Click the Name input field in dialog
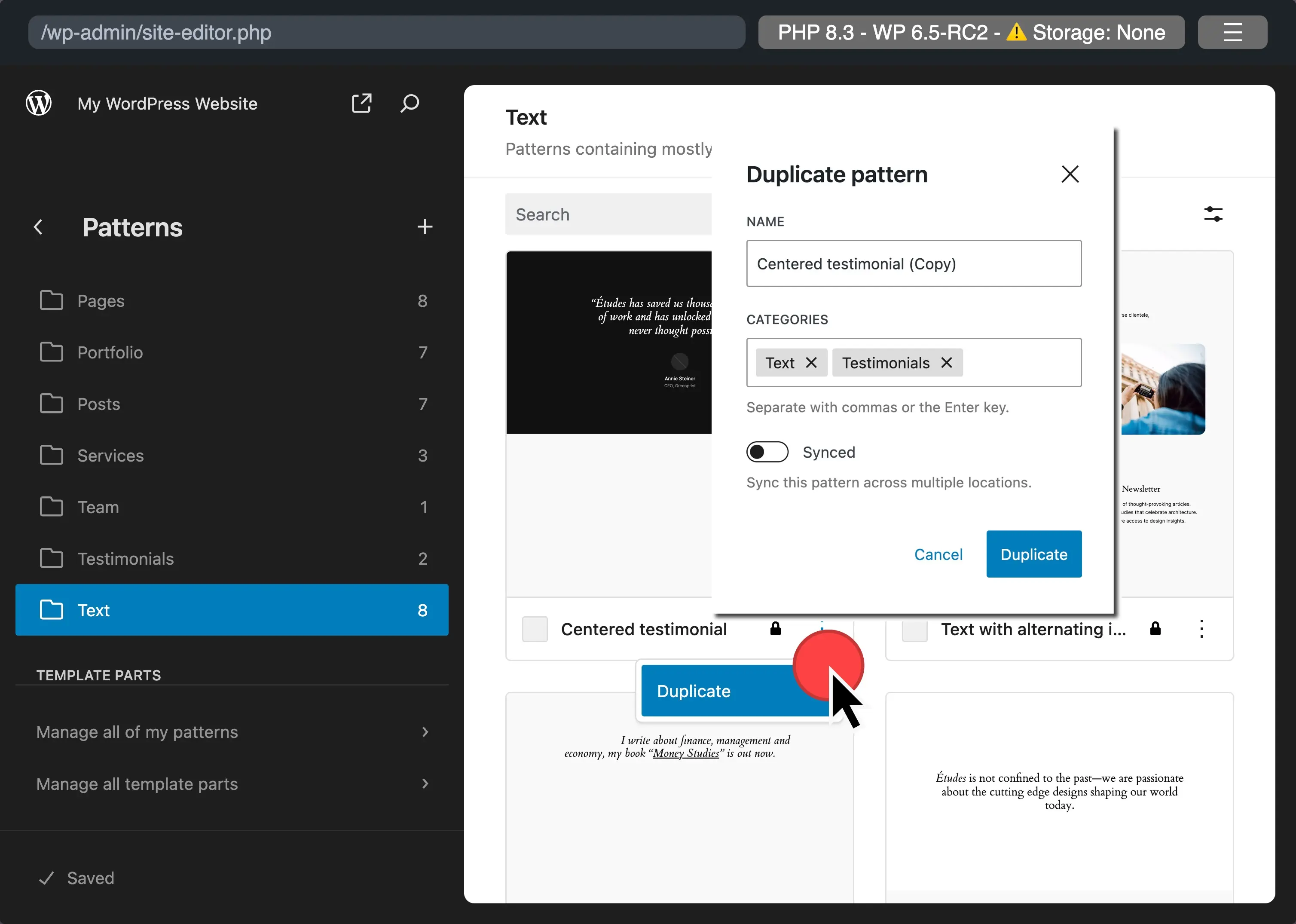This screenshot has height=924, width=1296. click(x=913, y=263)
